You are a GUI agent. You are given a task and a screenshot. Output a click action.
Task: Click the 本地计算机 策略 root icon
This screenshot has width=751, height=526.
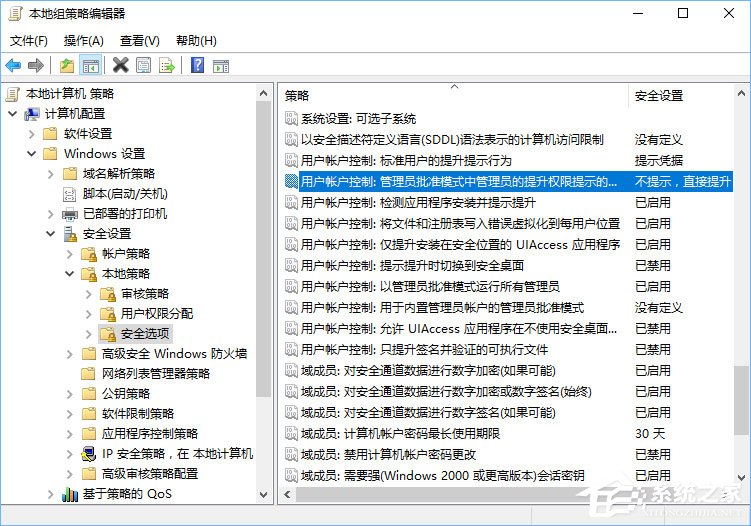(13, 94)
